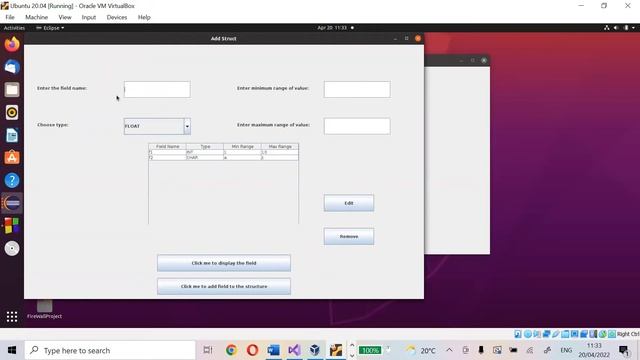
Task: Open Visual Studio from the taskbar
Action: 294,350
